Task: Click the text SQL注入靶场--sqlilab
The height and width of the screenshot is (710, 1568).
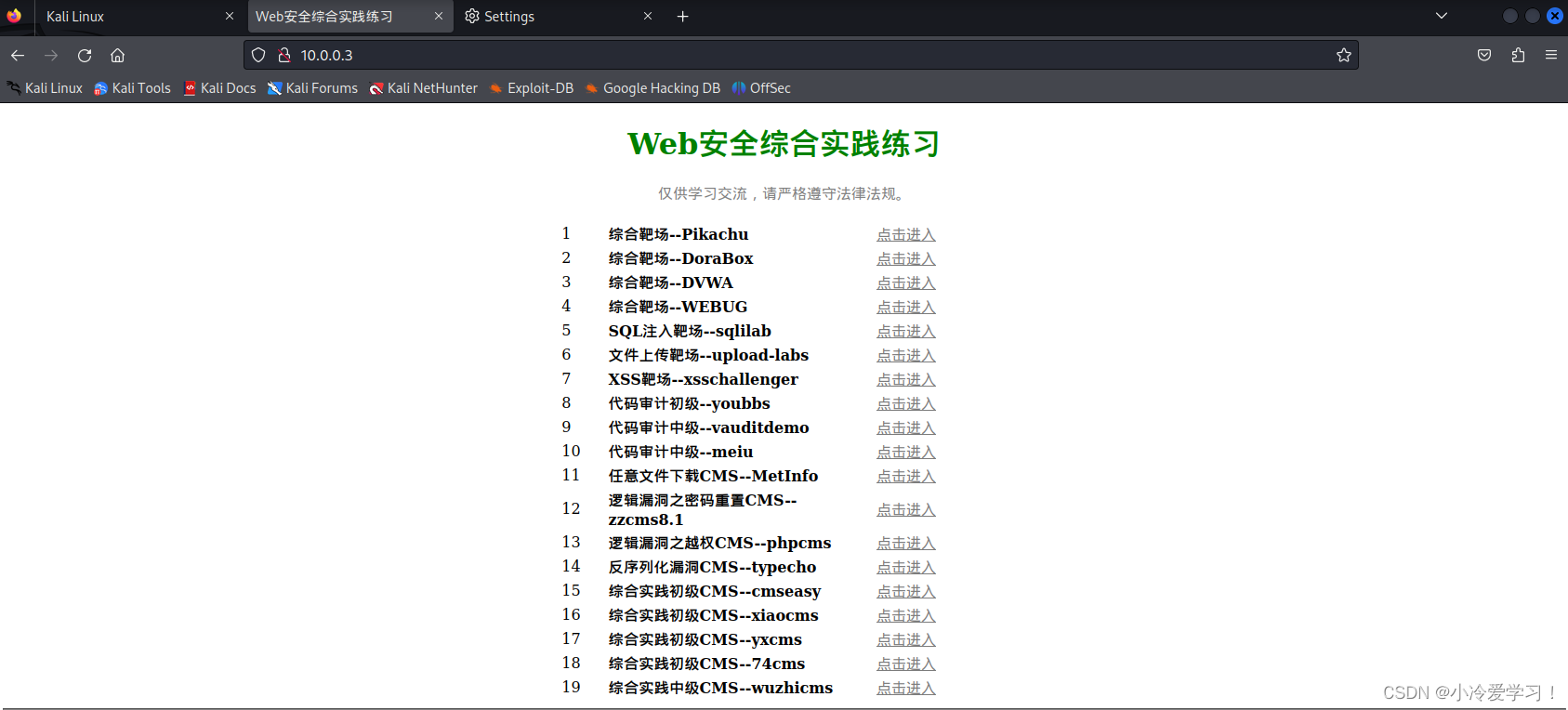Action: point(690,331)
